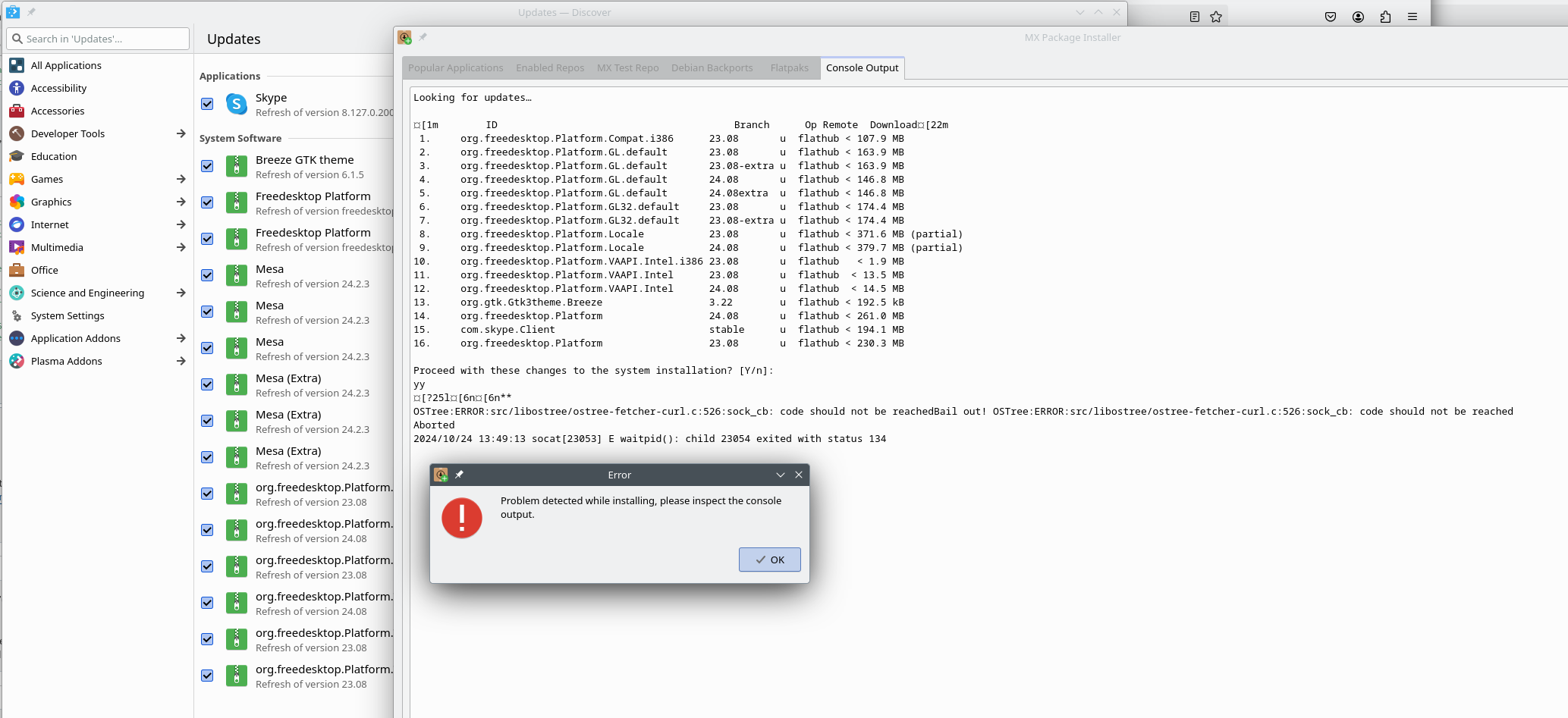Click the pin icon in Error dialog title bar
Viewport: 1568px width, 718px height.
459,475
